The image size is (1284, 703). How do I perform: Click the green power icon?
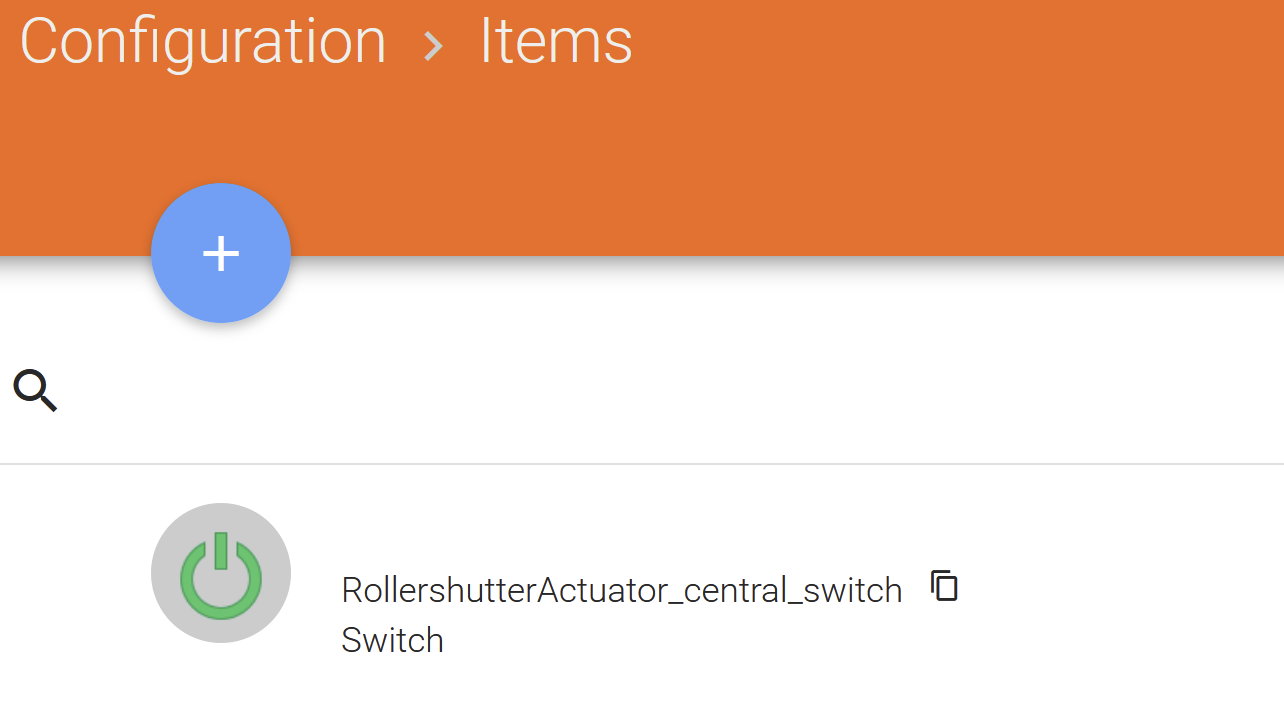tap(221, 575)
